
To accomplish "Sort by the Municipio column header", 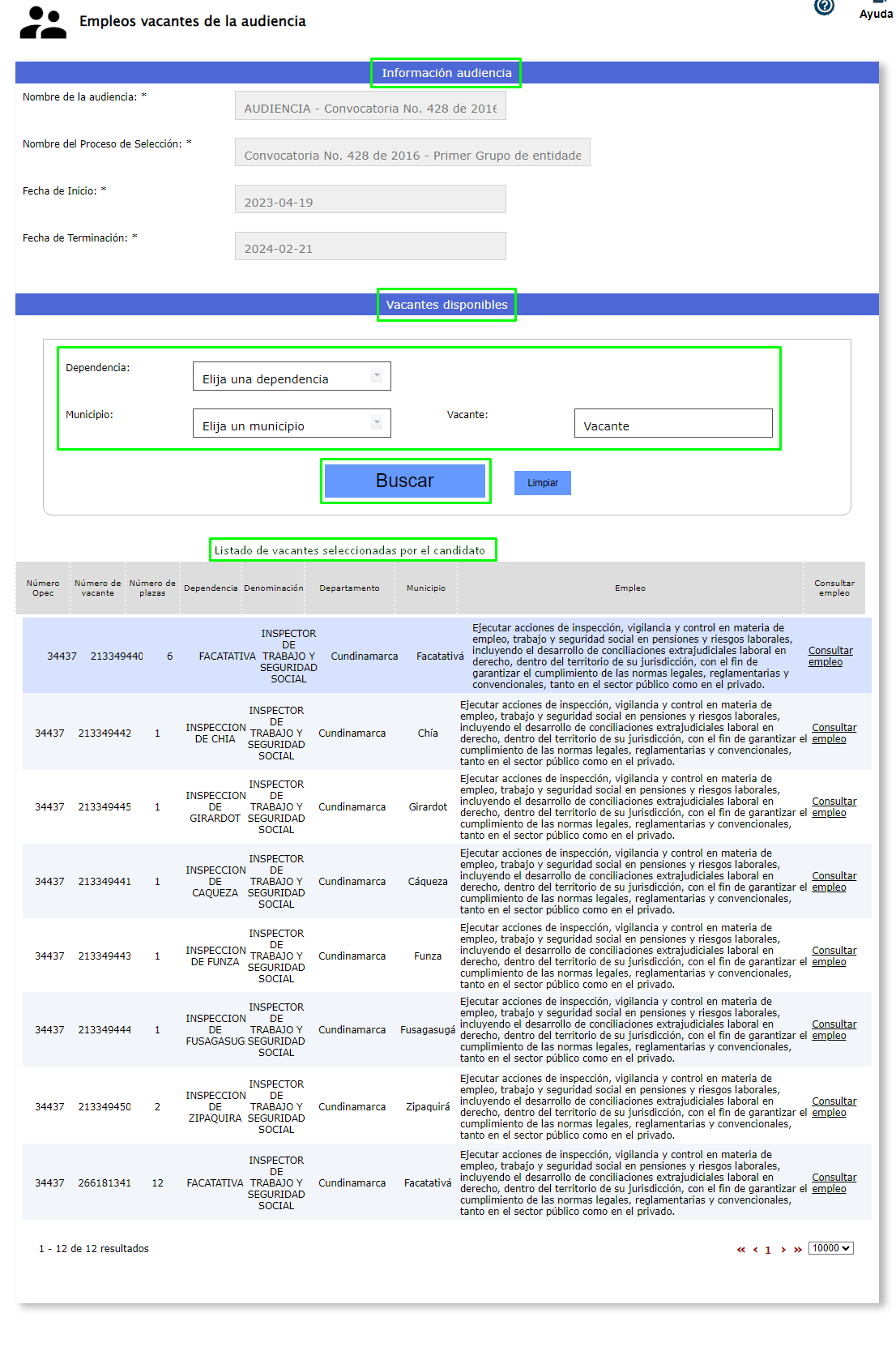I will pos(426,588).
